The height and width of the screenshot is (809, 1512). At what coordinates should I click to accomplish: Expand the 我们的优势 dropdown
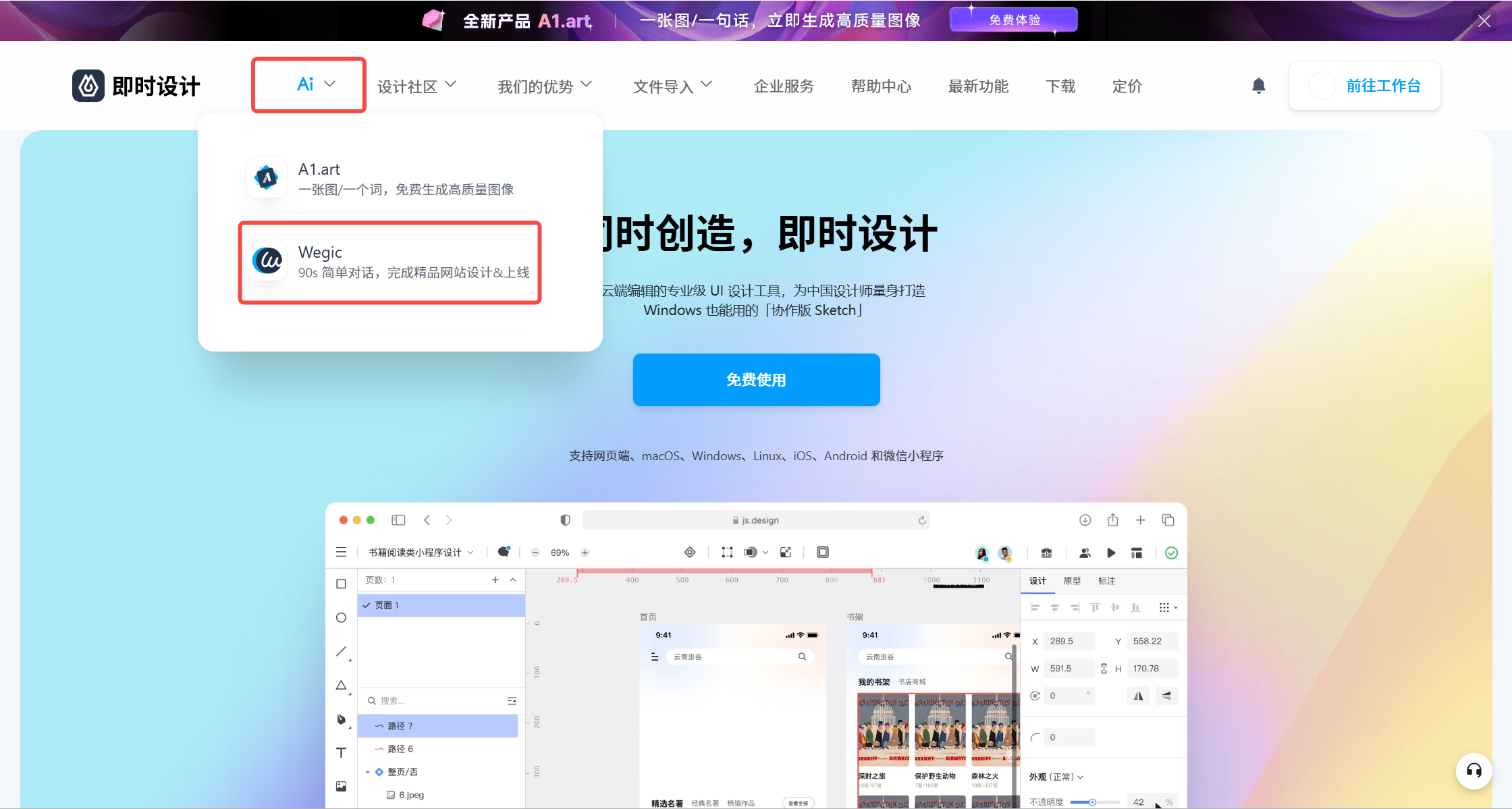[x=545, y=86]
